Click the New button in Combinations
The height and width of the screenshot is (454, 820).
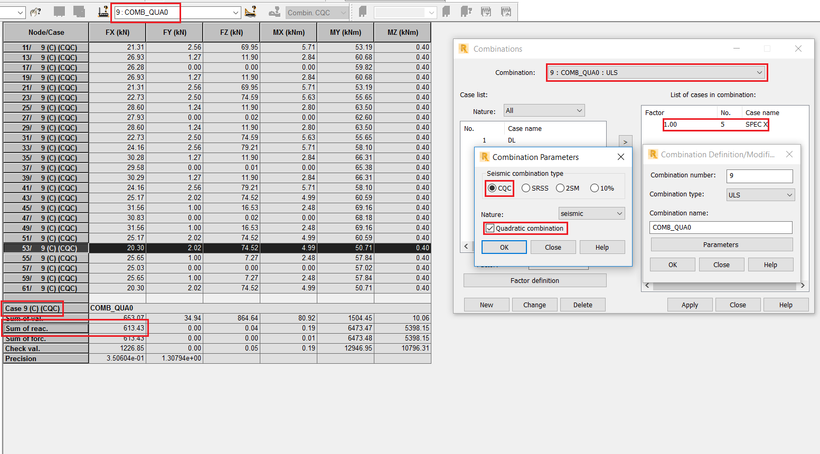click(486, 305)
